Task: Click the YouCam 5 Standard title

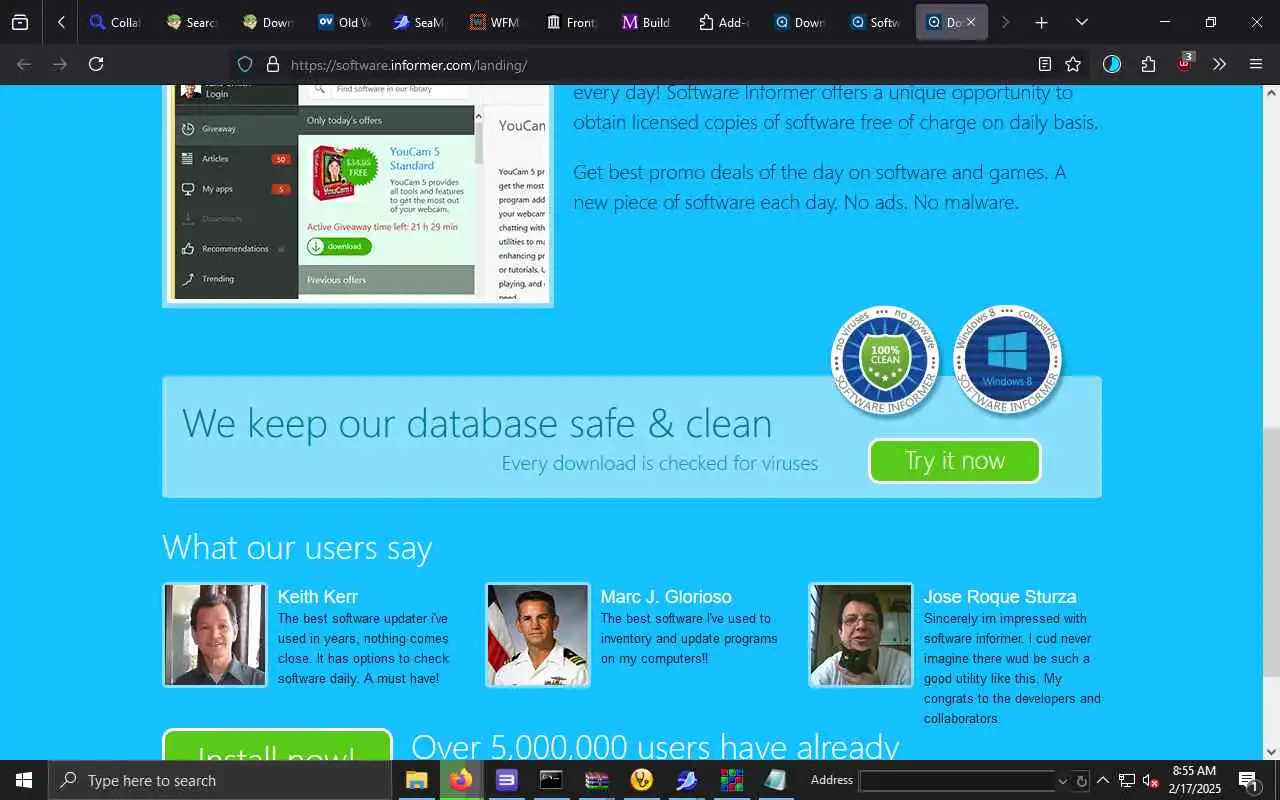Action: 414,158
